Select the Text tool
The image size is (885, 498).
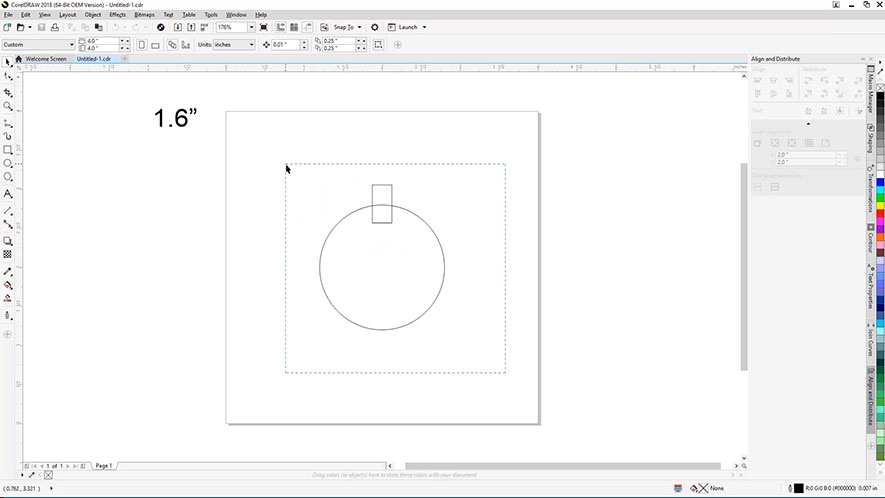coord(8,193)
